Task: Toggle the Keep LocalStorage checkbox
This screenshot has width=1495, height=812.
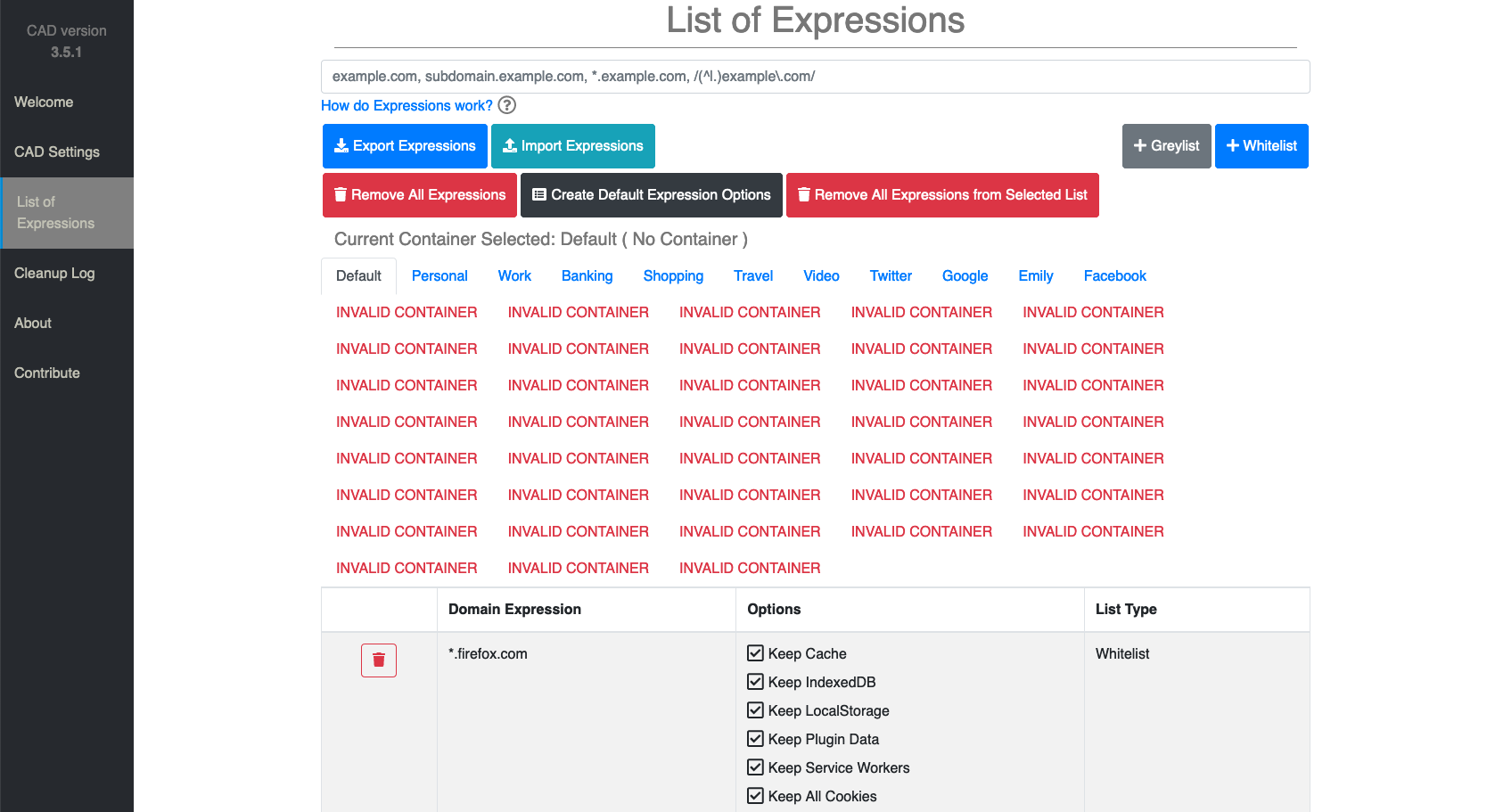Action: tap(755, 710)
